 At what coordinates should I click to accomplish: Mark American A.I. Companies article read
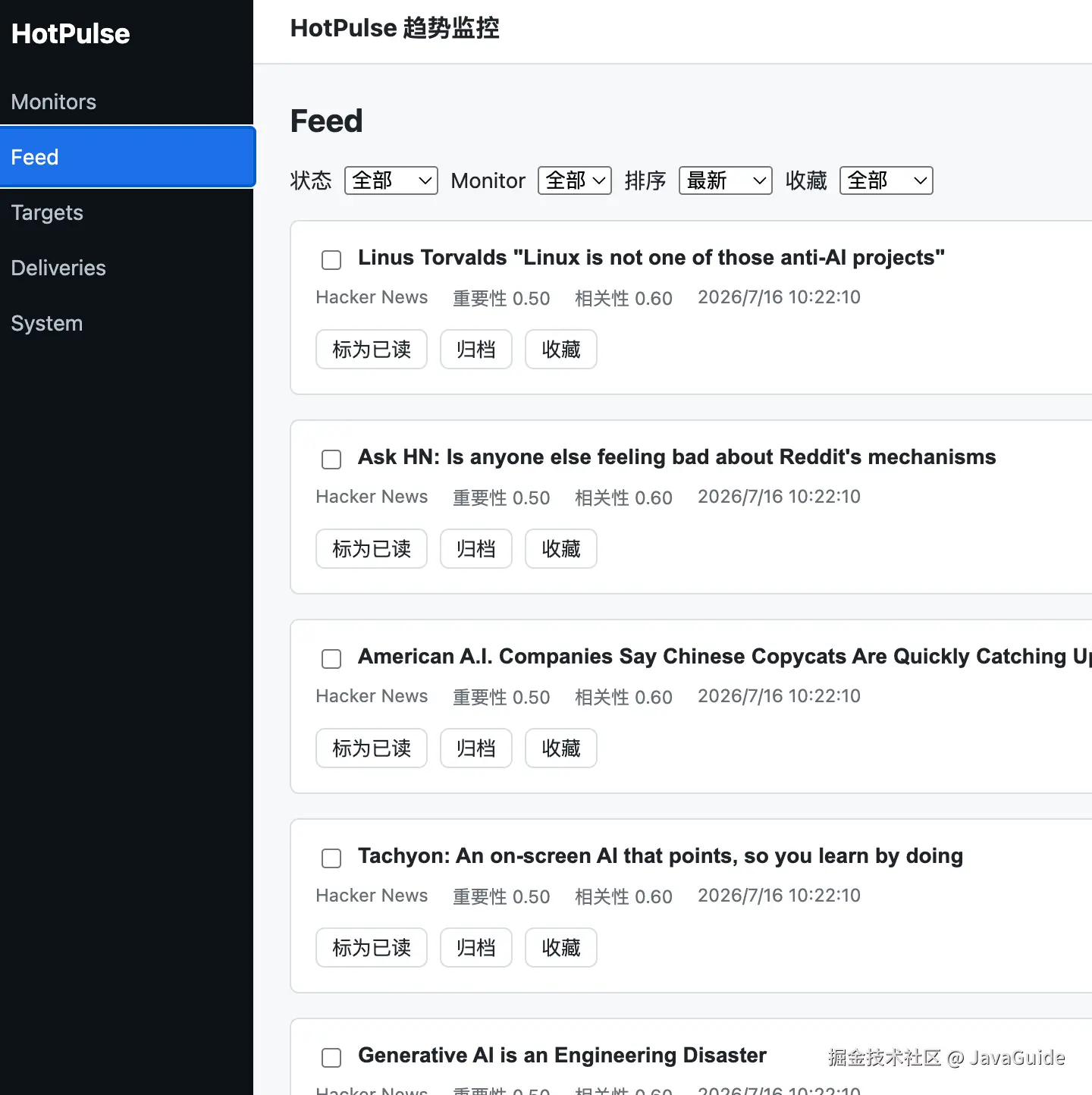click(372, 748)
